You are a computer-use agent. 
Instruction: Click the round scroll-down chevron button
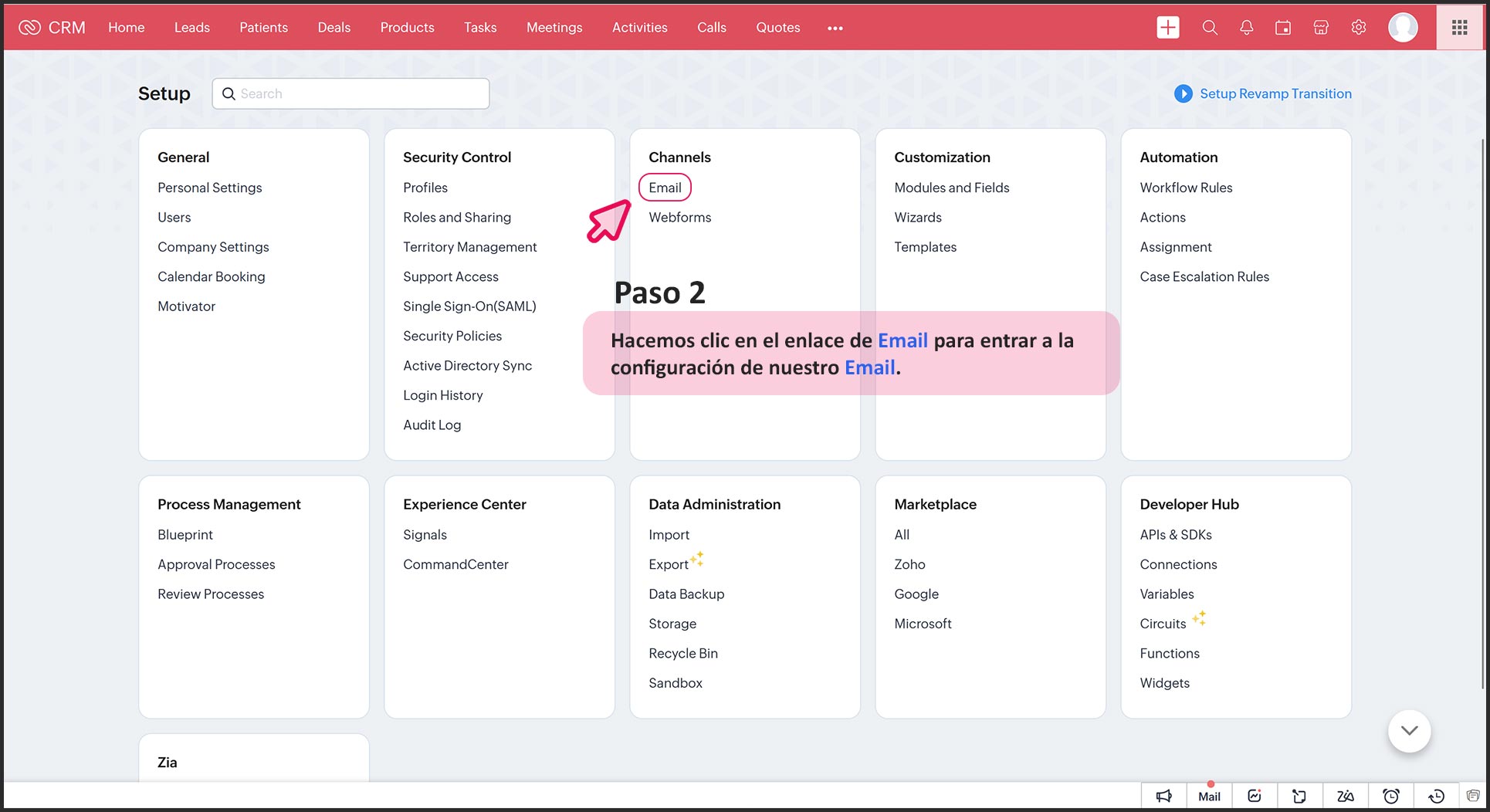1409,730
